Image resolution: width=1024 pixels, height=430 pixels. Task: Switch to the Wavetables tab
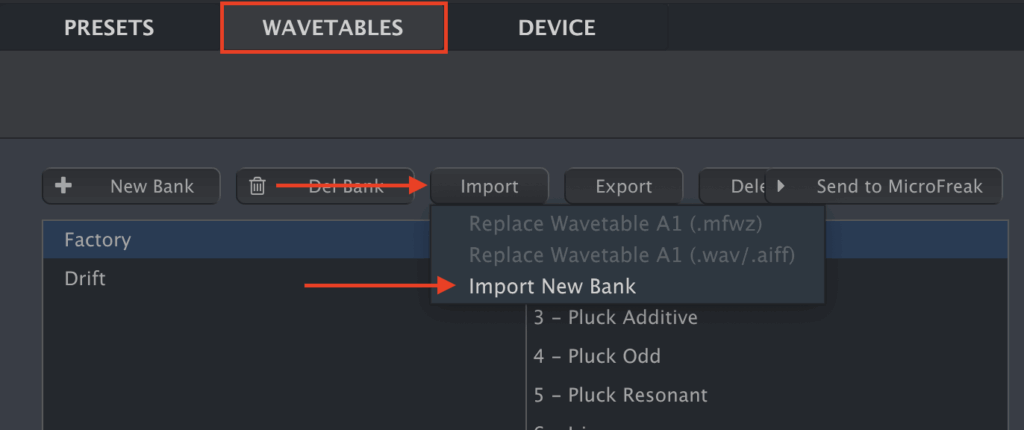click(333, 28)
